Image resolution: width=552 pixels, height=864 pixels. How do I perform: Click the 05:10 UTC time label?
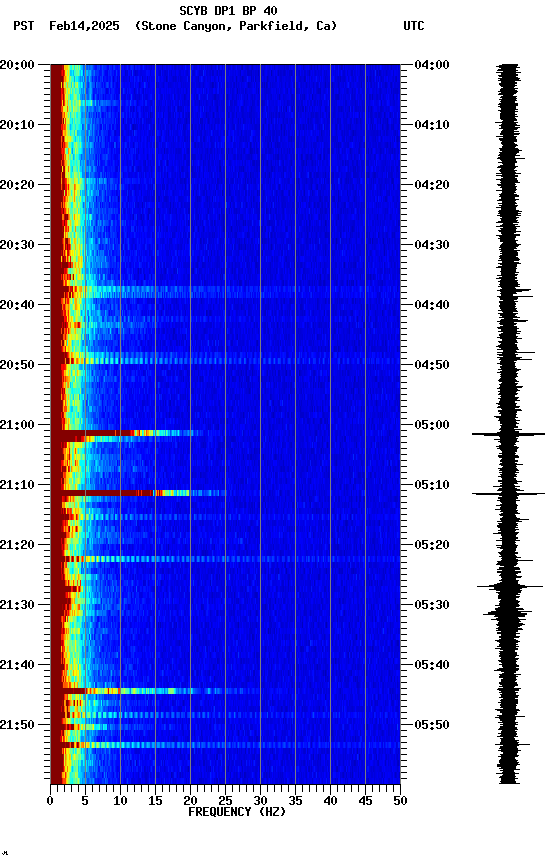point(432,485)
